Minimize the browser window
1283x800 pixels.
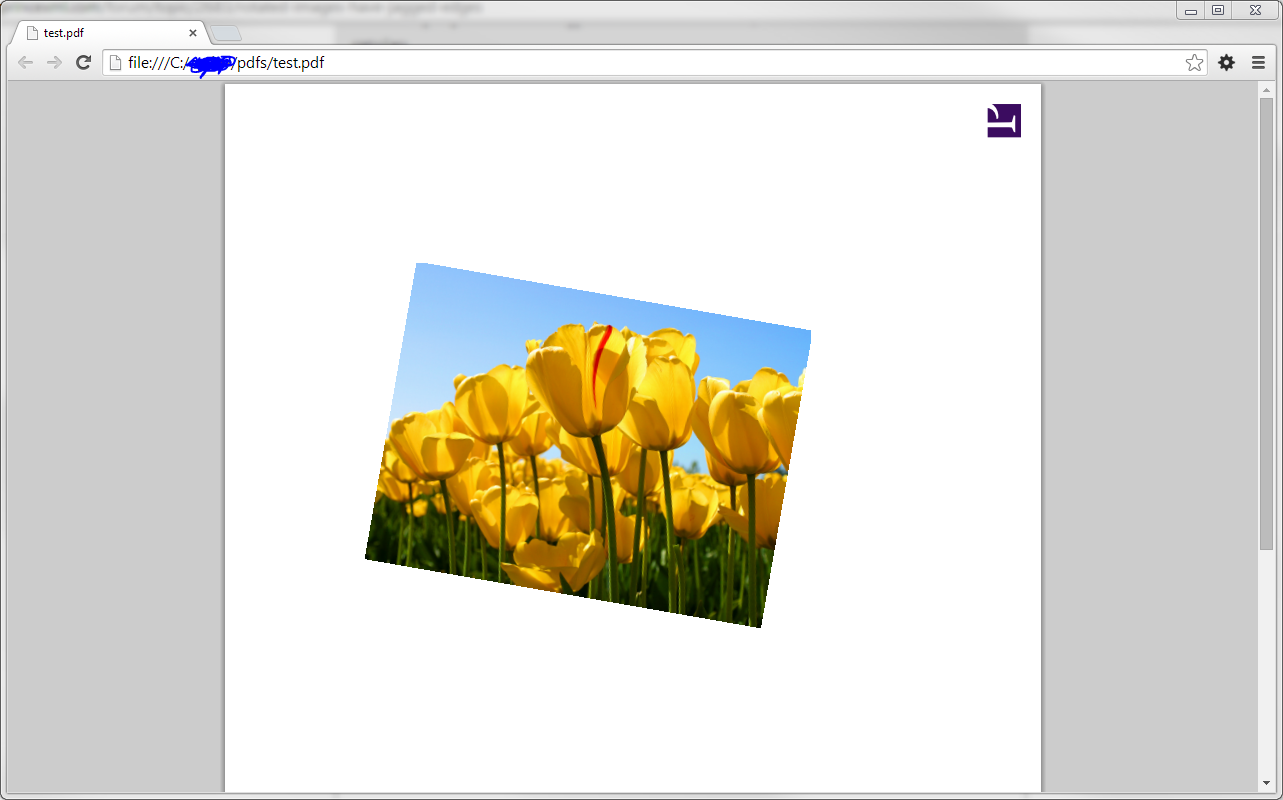click(x=1191, y=11)
